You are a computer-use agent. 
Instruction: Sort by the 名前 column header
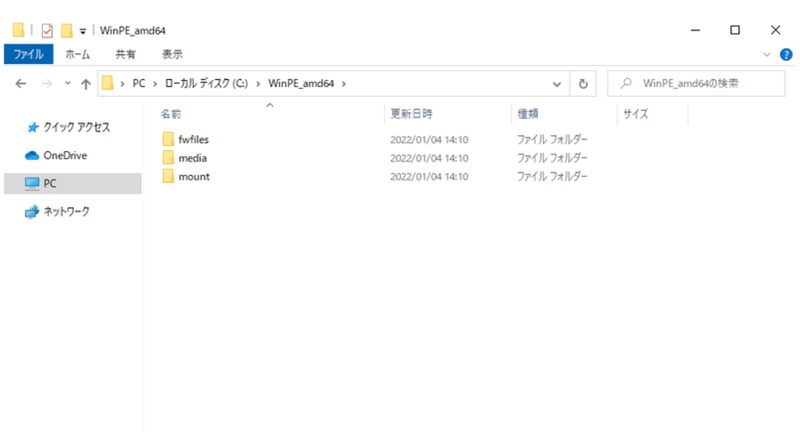pos(171,114)
